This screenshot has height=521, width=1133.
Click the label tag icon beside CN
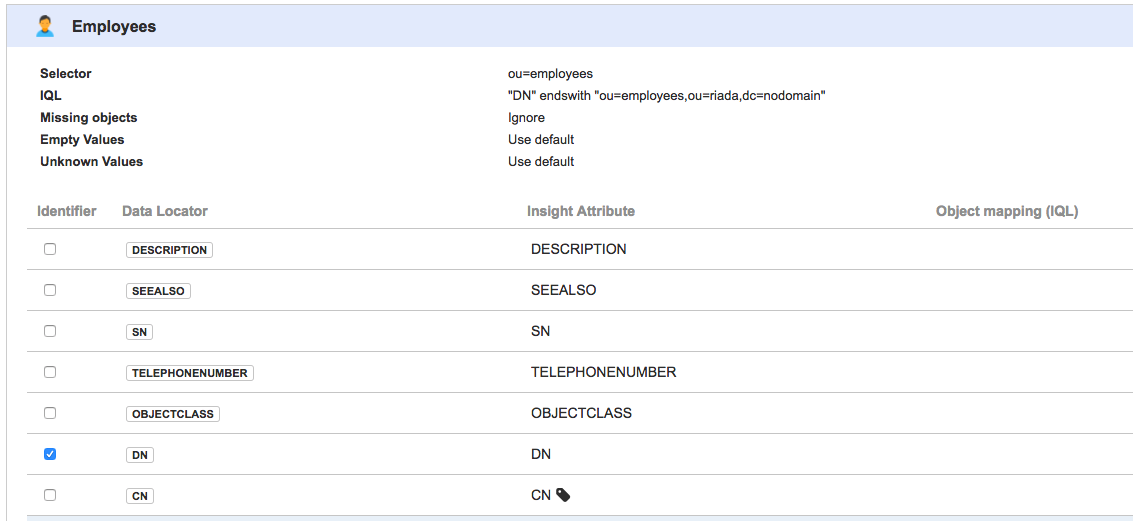[563, 495]
